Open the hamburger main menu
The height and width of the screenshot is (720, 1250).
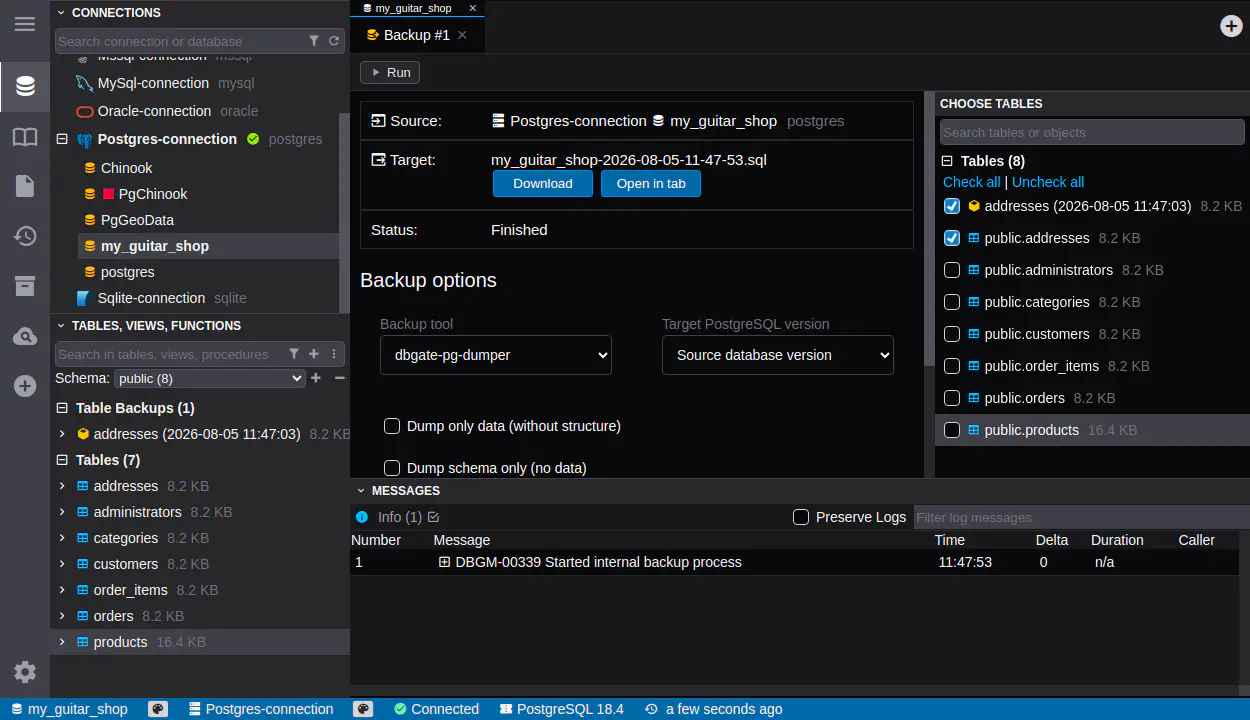click(x=25, y=24)
